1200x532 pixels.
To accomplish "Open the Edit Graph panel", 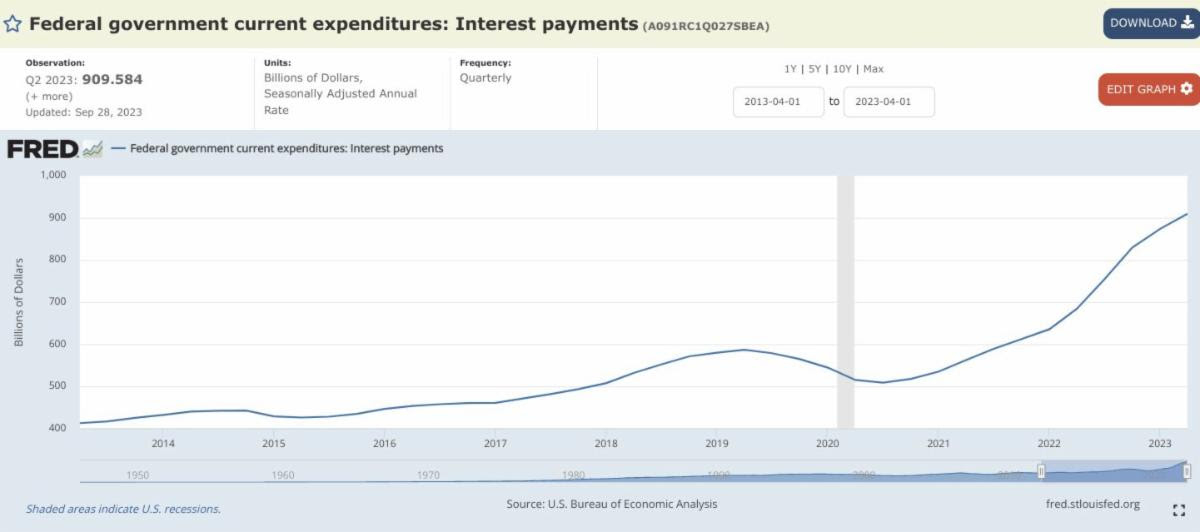I will click(x=1148, y=89).
